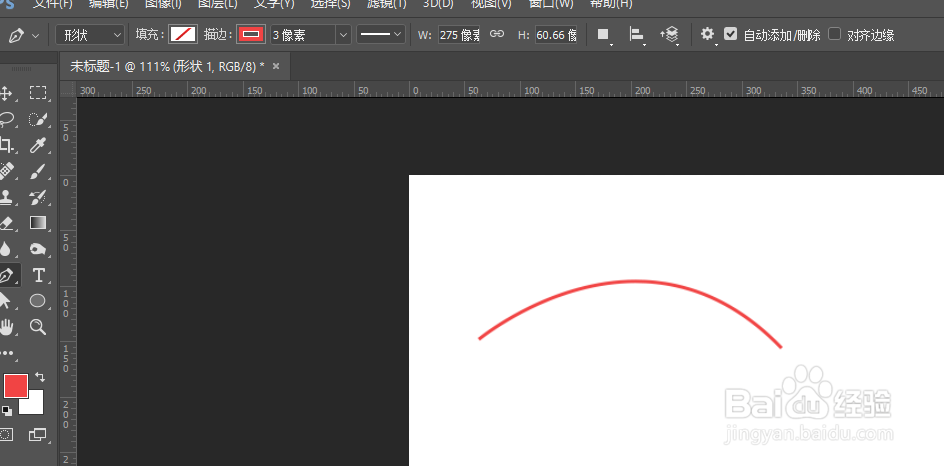Select the Brush tool
This screenshot has width=944, height=466.
click(x=38, y=171)
